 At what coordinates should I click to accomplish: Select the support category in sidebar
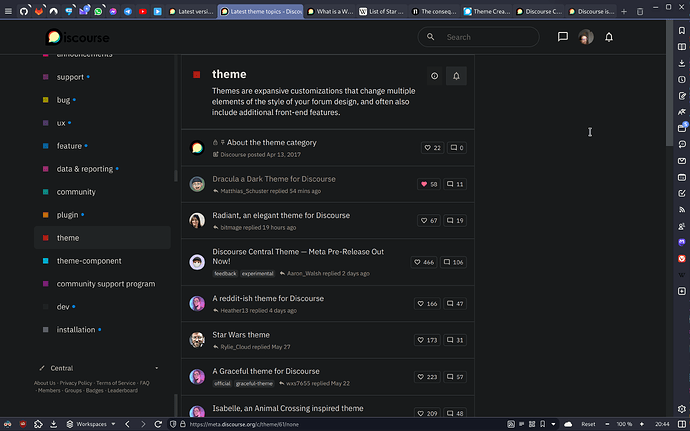(102, 77)
